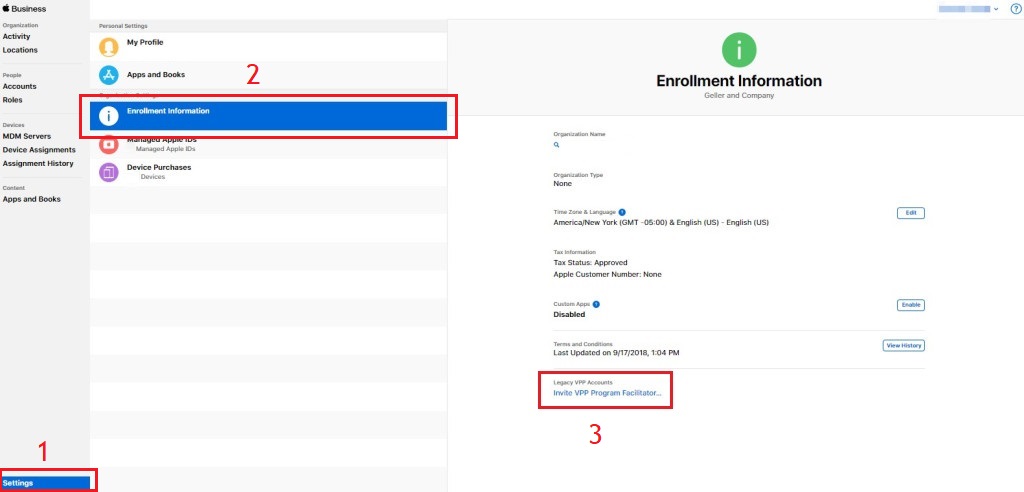Select Device Purchases row

coord(268,172)
